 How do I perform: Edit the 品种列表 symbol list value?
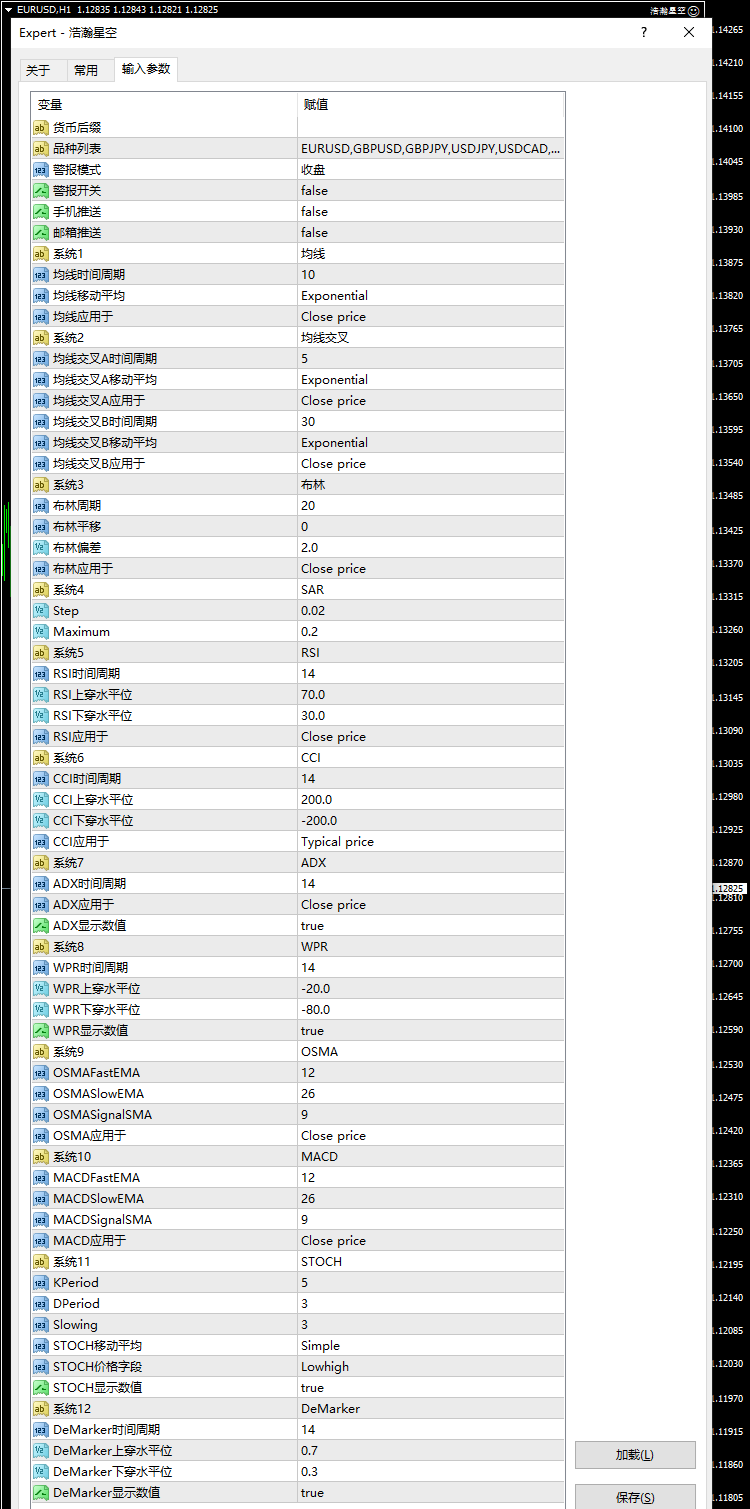(x=430, y=149)
